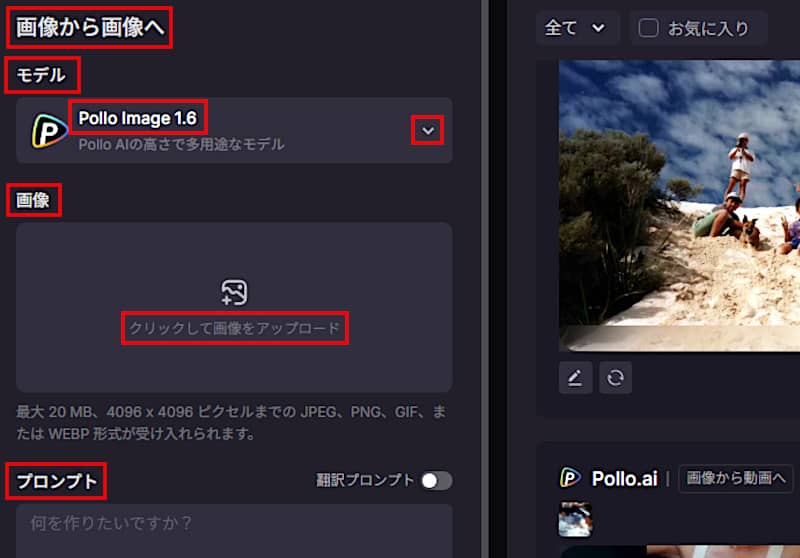Click the モデル section label
This screenshot has height=558, width=800.
pyautogui.click(x=41, y=75)
